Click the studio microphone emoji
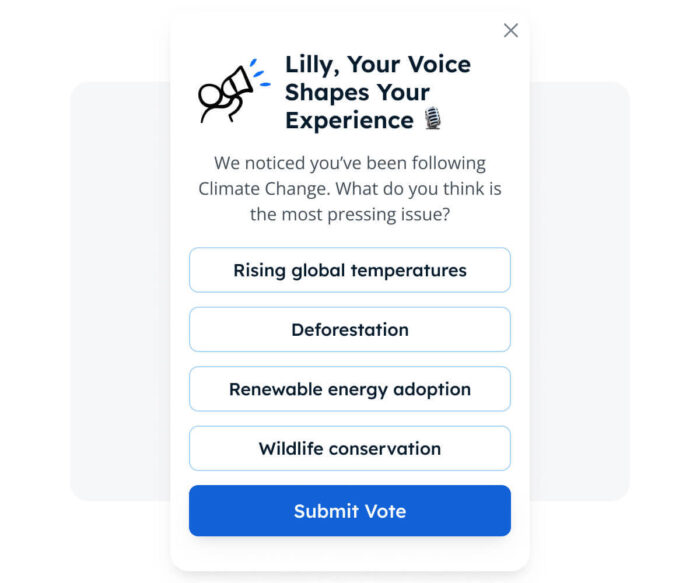700x583 pixels. tap(433, 120)
